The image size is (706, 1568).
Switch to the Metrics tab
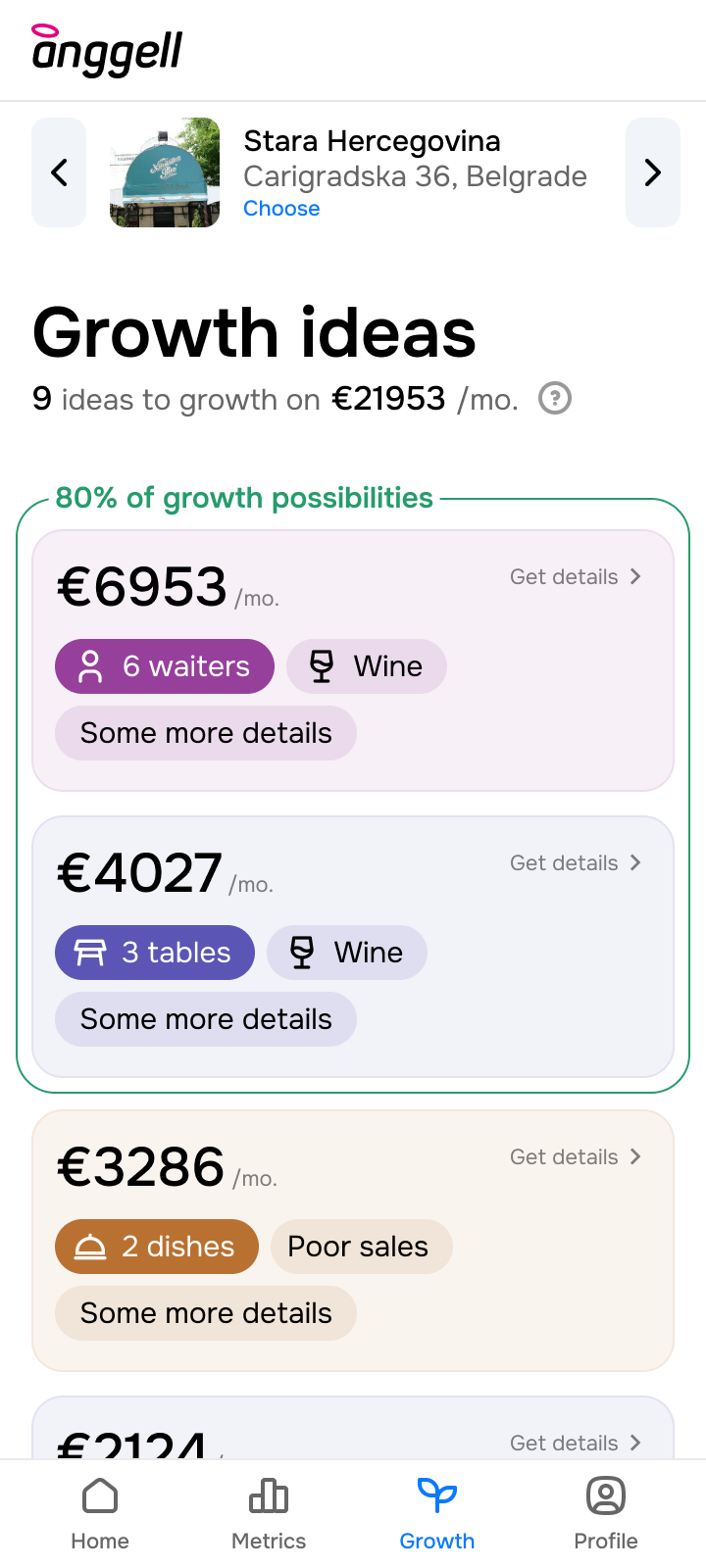tap(269, 1513)
